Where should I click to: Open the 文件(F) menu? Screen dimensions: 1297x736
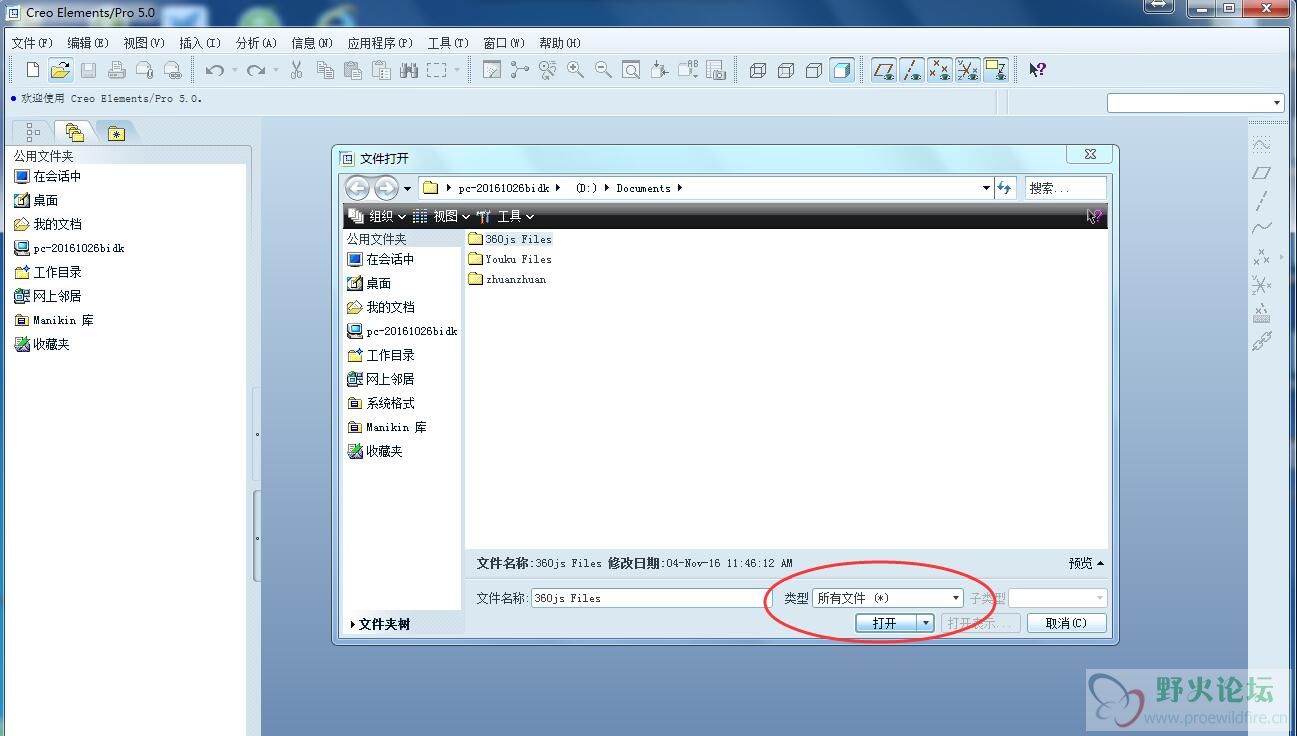tap(32, 43)
